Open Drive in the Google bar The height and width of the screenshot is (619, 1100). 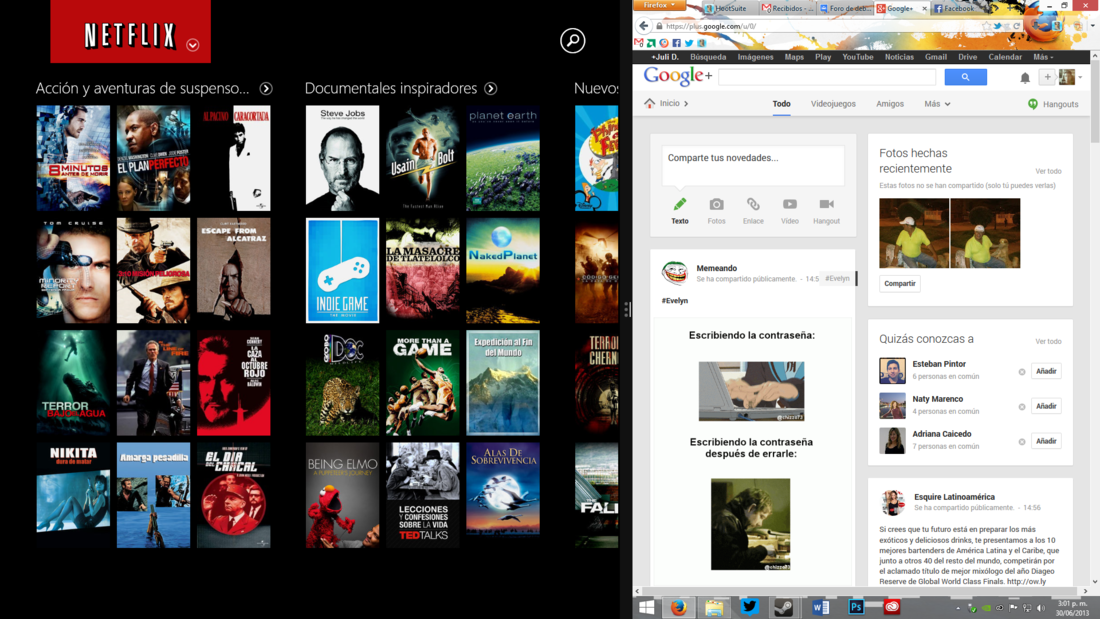pos(967,57)
